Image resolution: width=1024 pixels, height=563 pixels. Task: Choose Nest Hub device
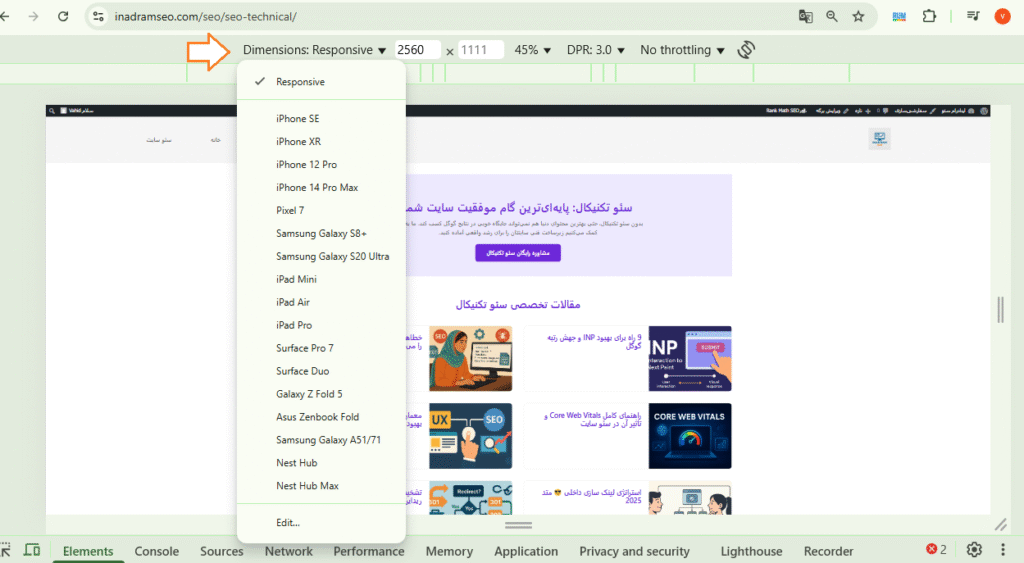point(321,462)
